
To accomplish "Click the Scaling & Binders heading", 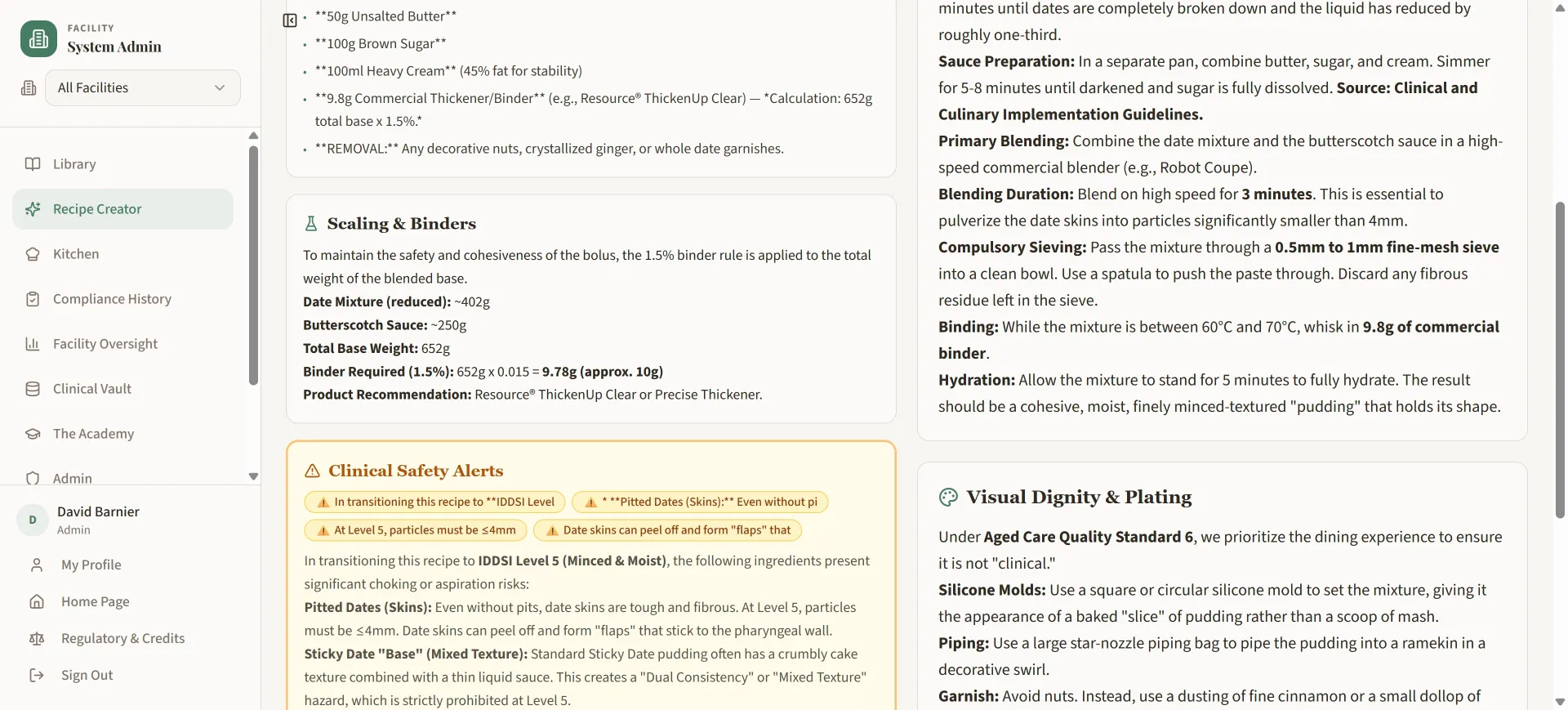I will pyautogui.click(x=401, y=223).
